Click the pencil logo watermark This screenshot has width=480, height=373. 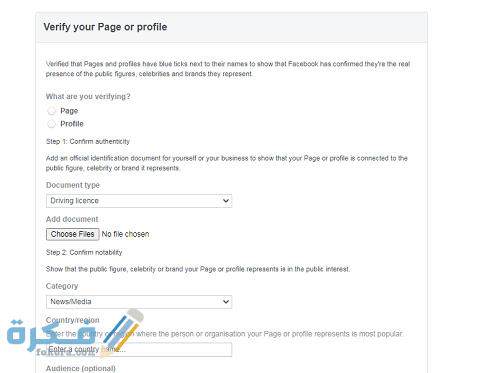[123, 332]
